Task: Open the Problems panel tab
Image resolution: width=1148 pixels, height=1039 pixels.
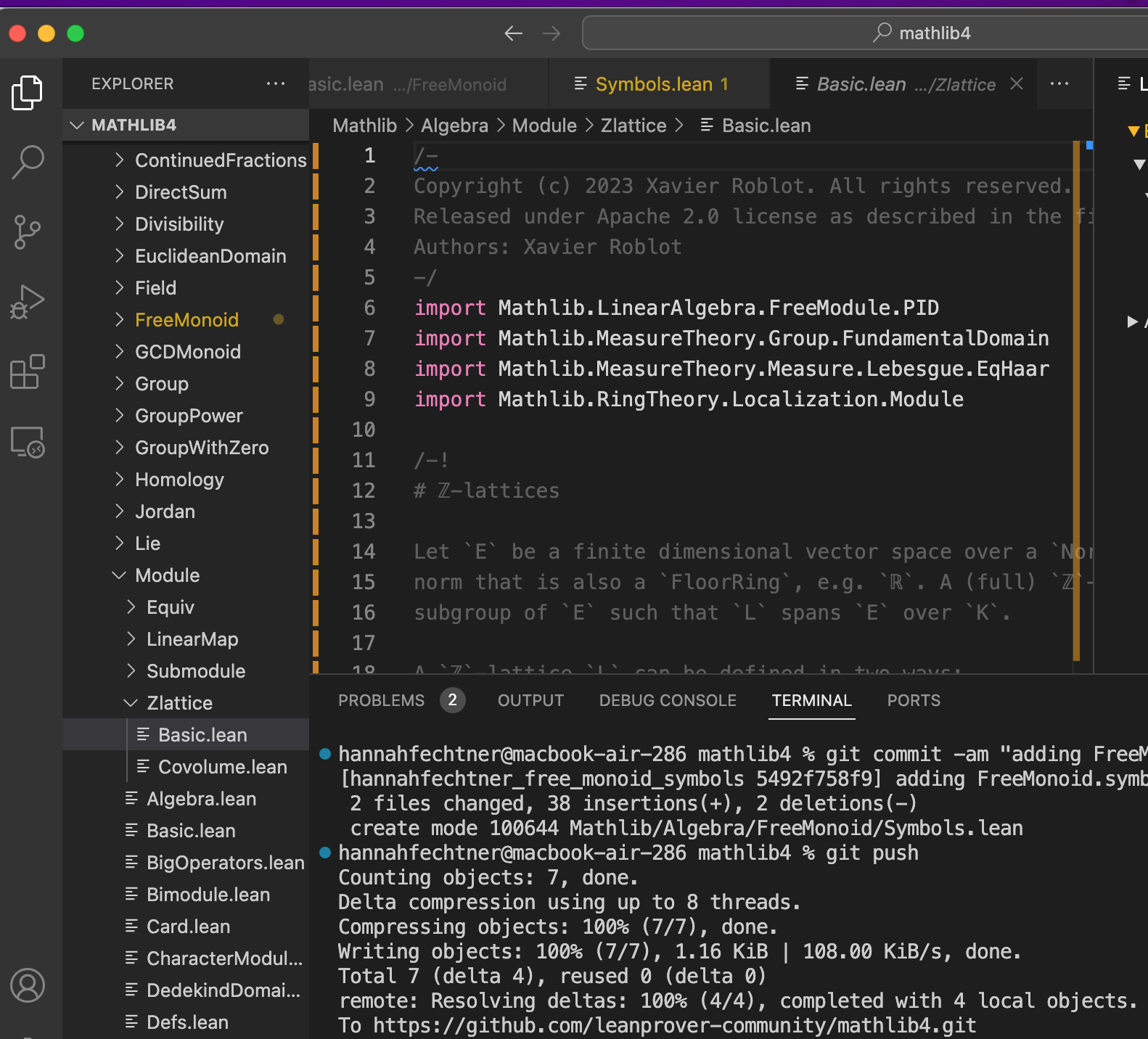Action: (x=381, y=700)
